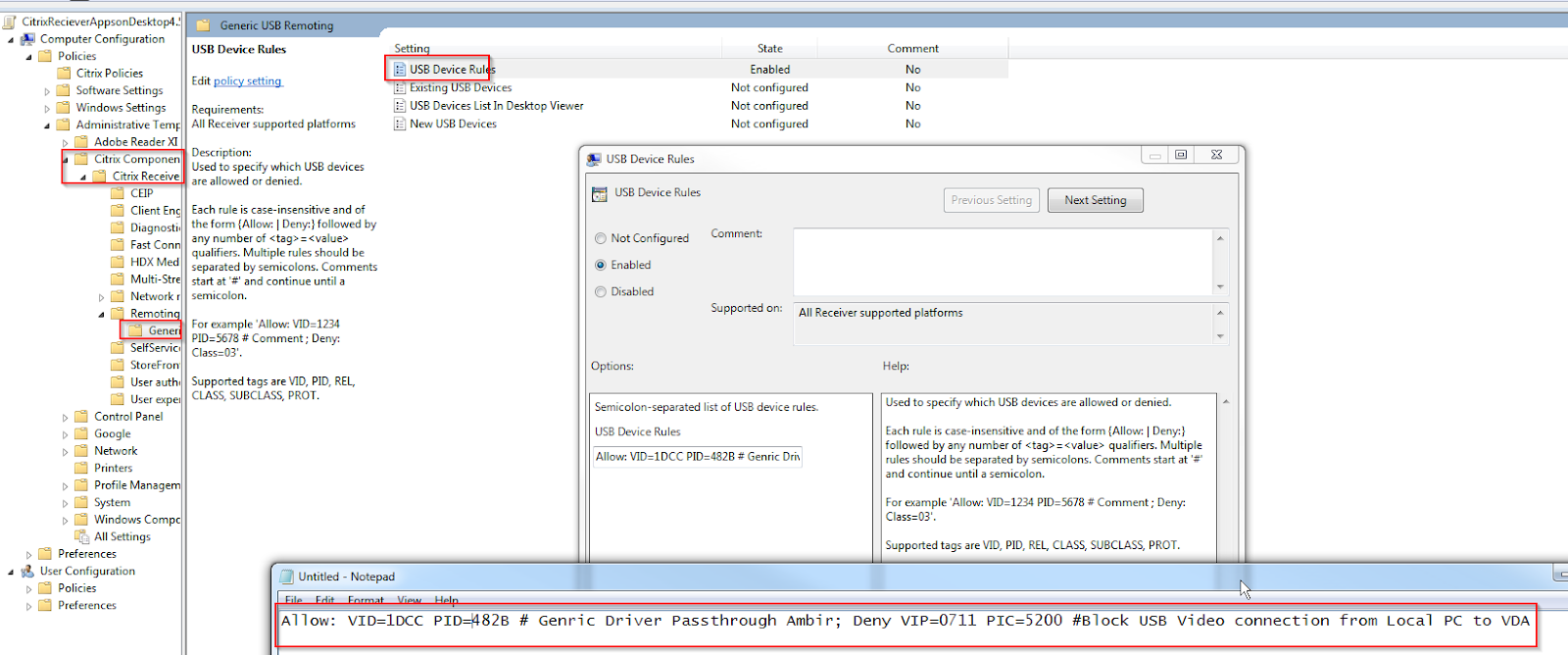Click the HDX Med folder icon
Screen dimensions: 1568x655
(x=118, y=262)
